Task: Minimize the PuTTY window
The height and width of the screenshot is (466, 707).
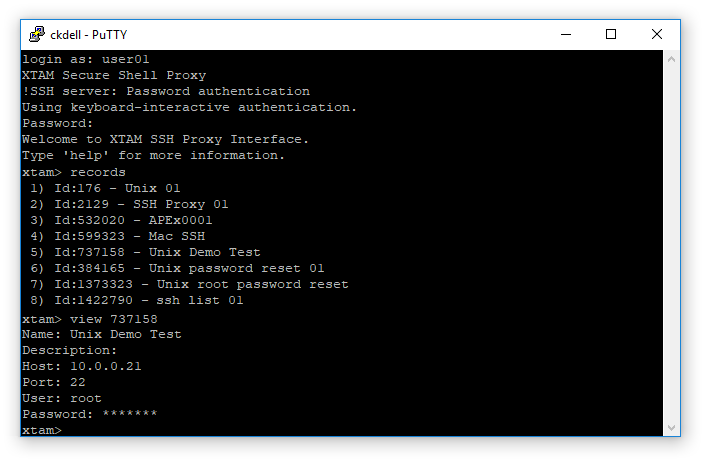Action: [x=565, y=34]
